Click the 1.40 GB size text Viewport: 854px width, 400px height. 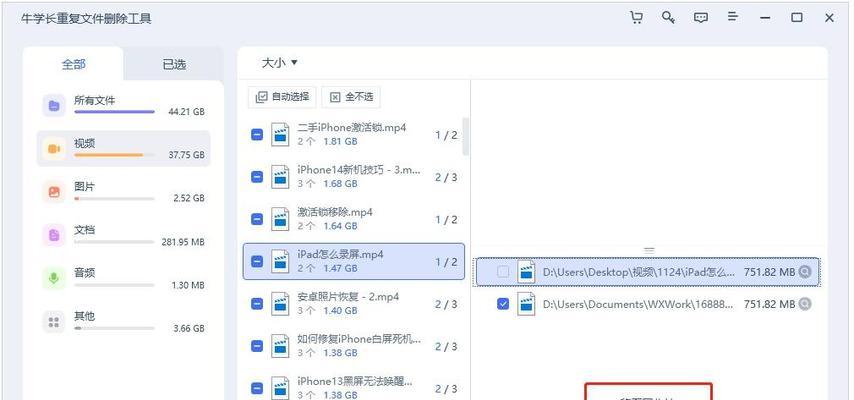click(x=340, y=311)
